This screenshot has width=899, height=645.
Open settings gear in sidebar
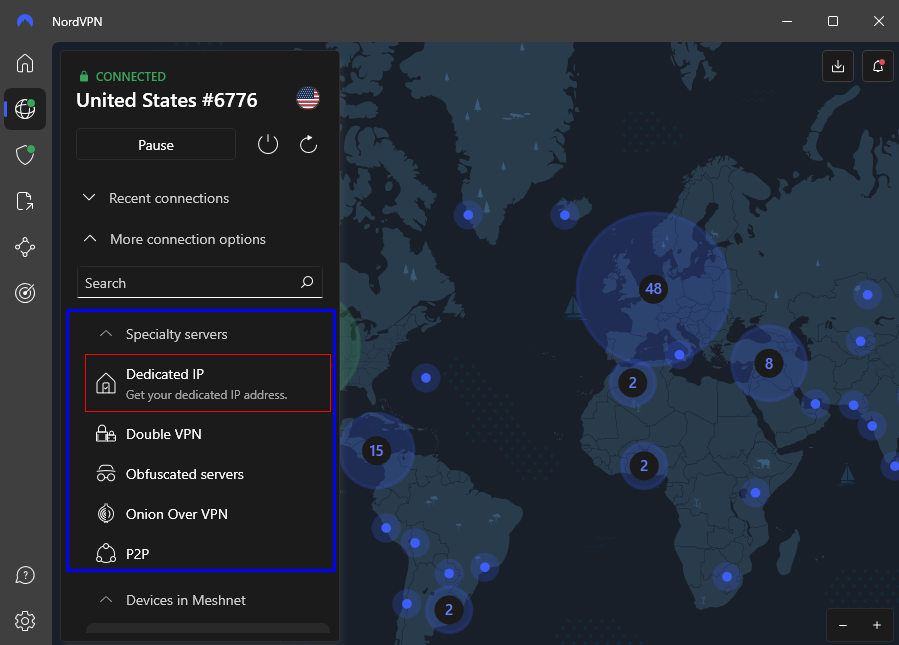(x=25, y=621)
